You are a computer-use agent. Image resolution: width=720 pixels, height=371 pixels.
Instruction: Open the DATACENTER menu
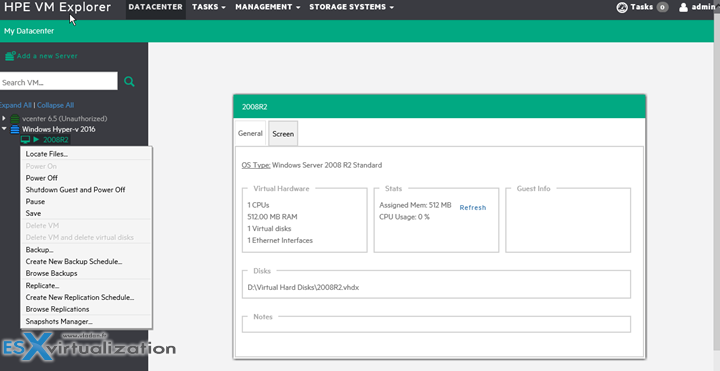(x=156, y=7)
